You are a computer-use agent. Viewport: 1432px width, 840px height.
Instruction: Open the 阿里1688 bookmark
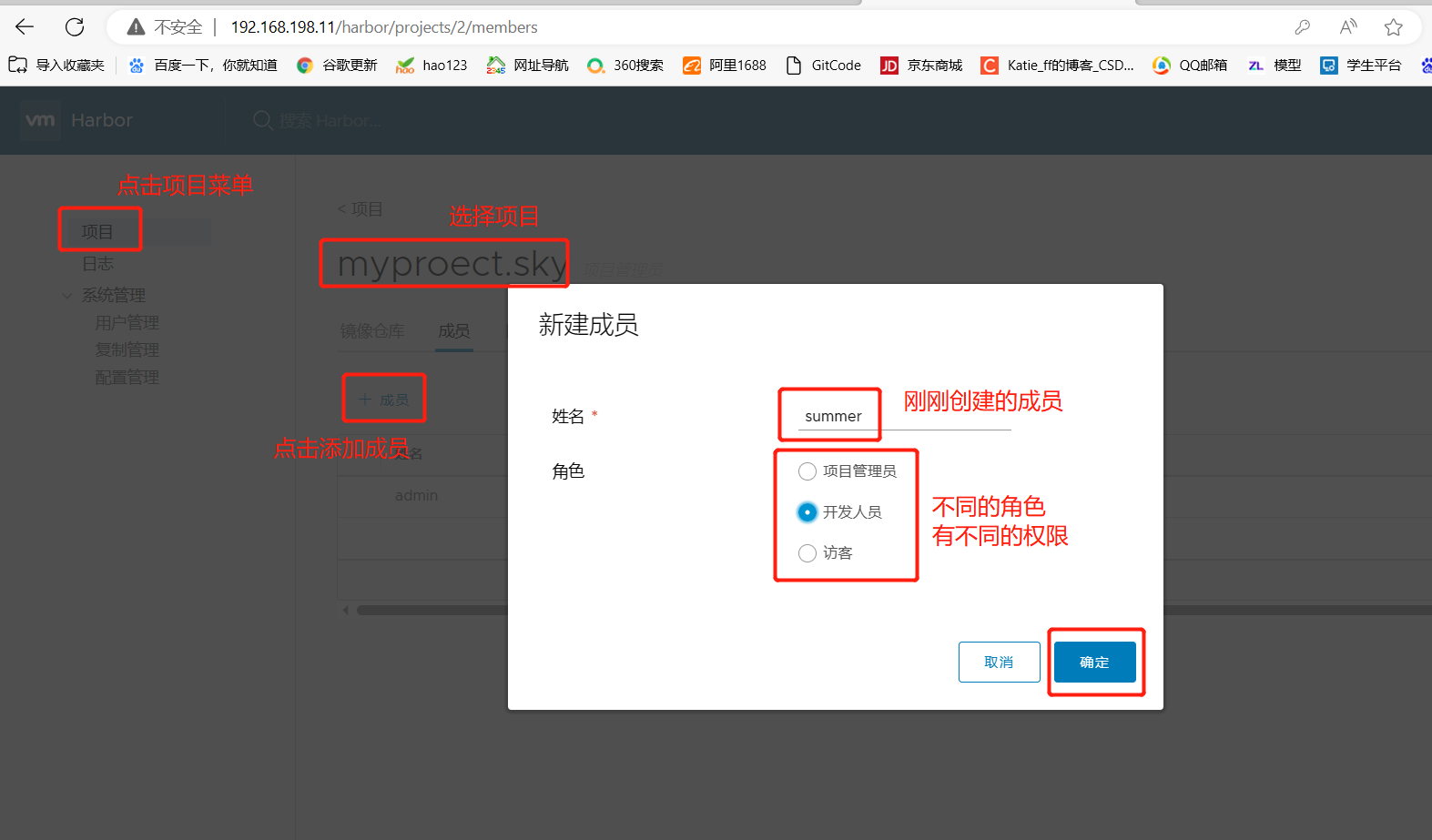[725, 65]
